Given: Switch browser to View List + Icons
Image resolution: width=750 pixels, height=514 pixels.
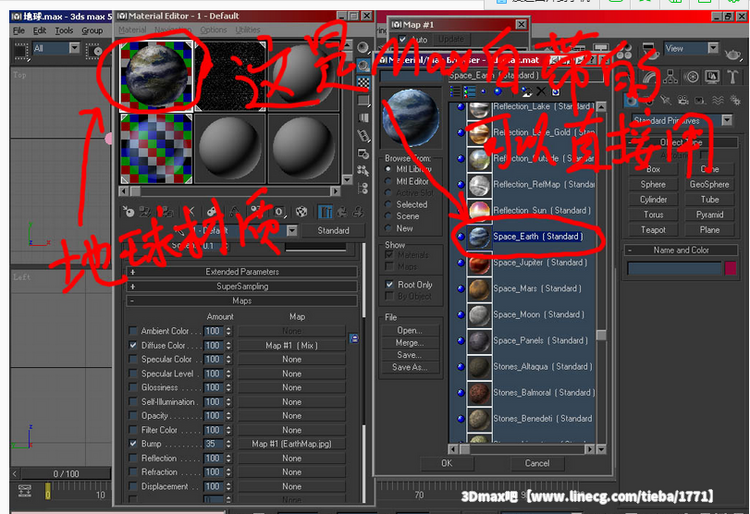Looking at the screenshot, I should pyautogui.click(x=470, y=91).
